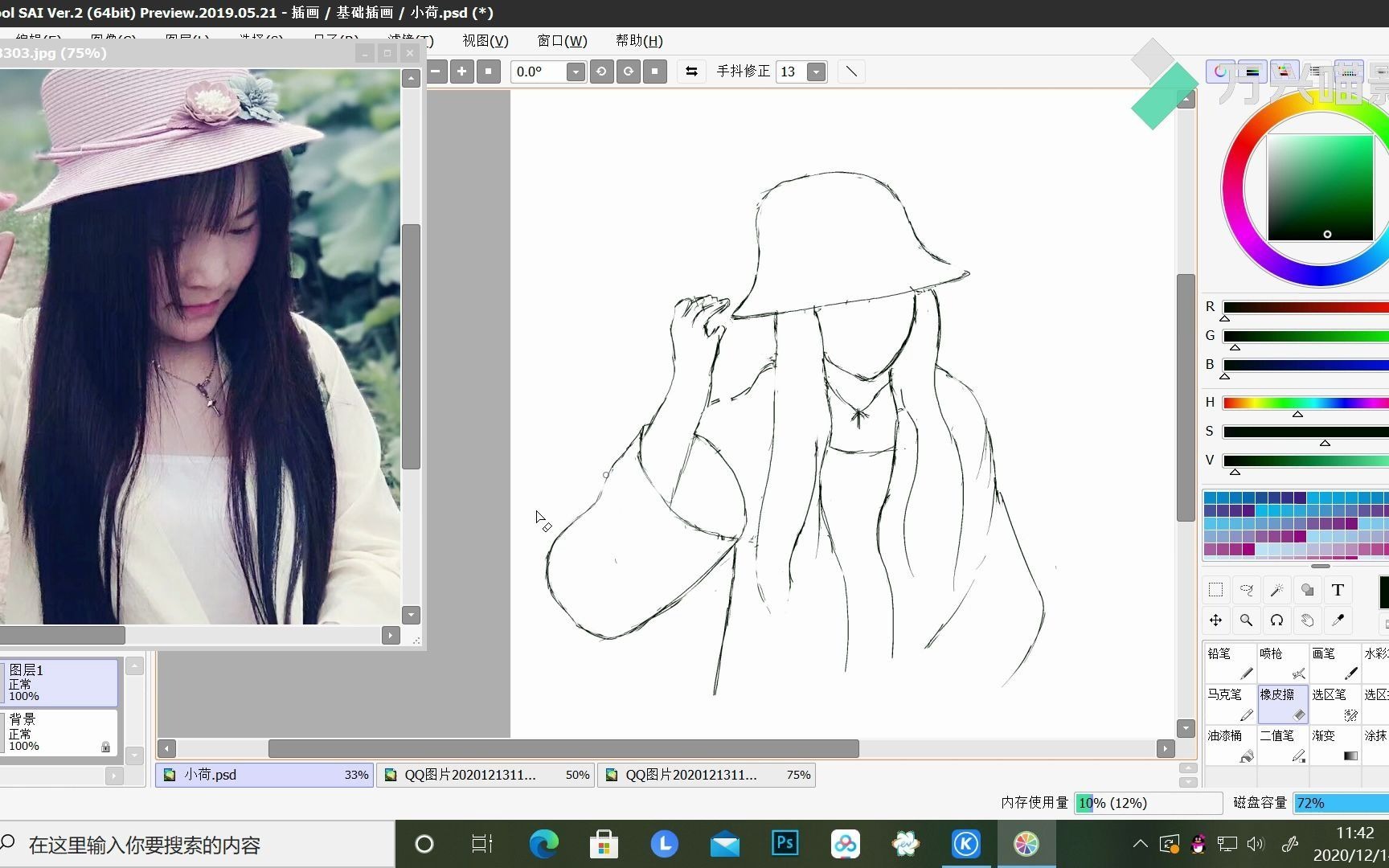Toggle the RGB slider panel
The height and width of the screenshot is (868, 1389).
click(1252, 72)
